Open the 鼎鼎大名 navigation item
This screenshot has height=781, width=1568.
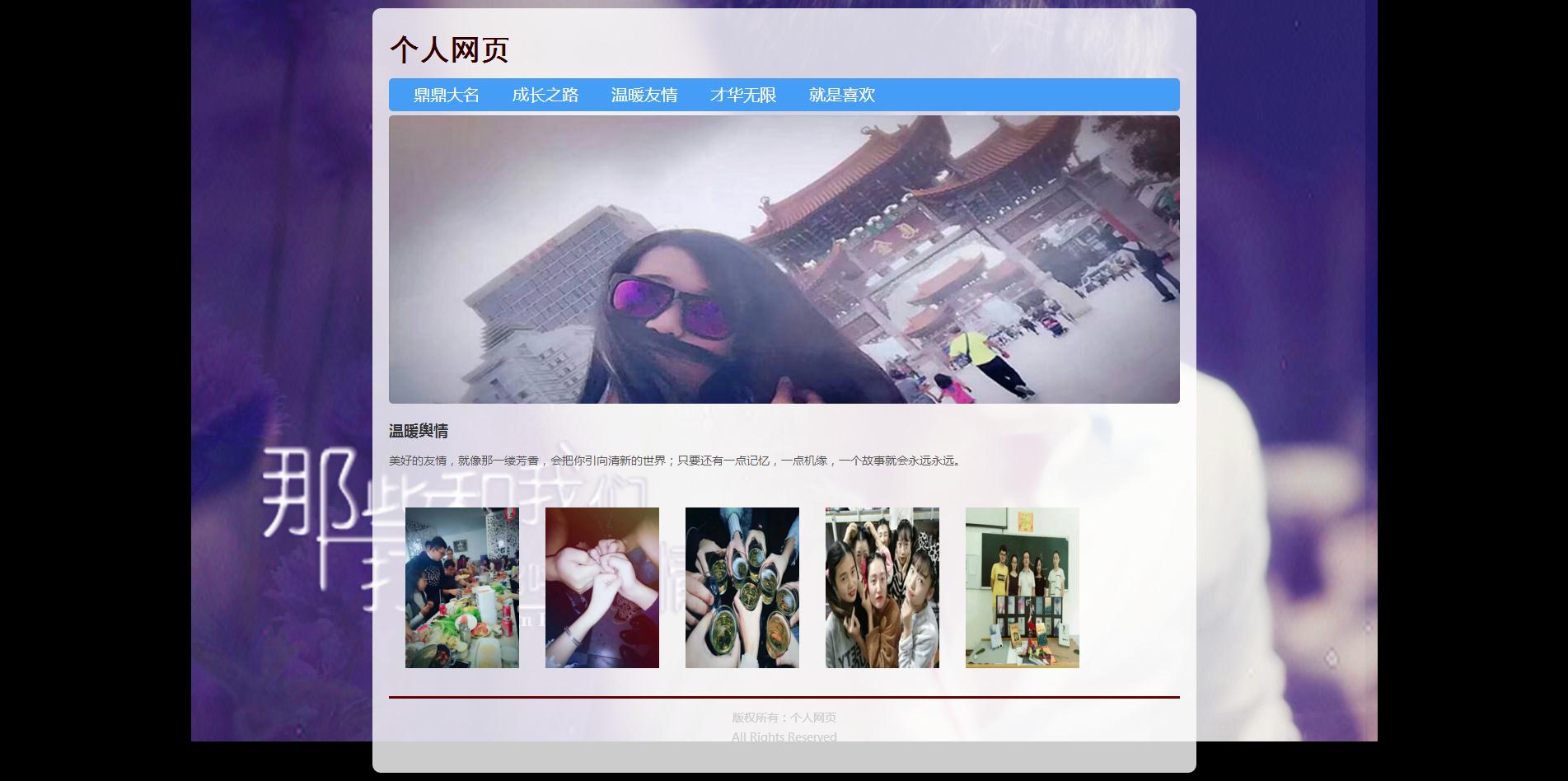(x=446, y=96)
